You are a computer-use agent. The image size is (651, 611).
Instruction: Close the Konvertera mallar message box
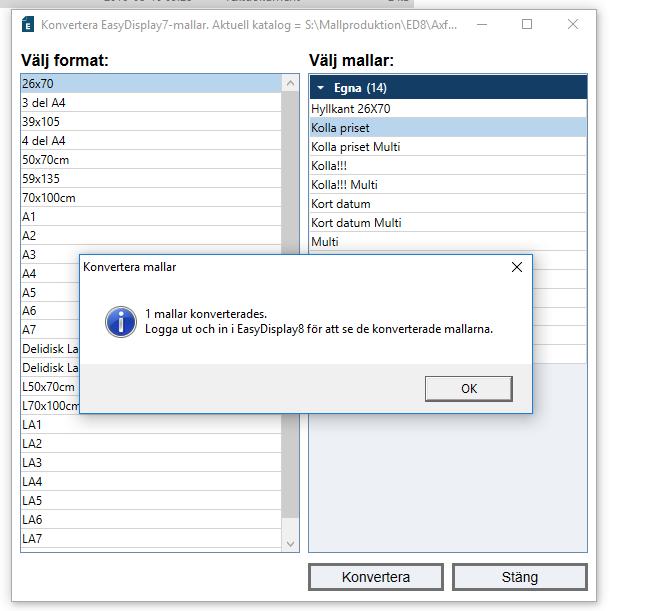coord(517,267)
